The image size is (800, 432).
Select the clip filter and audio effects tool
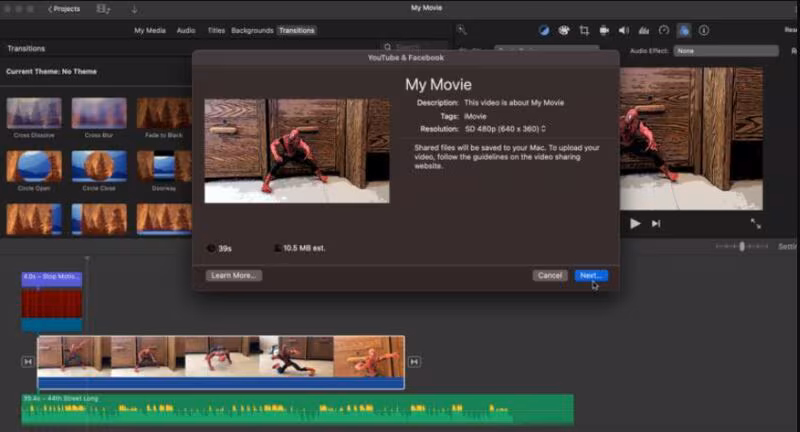click(x=684, y=31)
